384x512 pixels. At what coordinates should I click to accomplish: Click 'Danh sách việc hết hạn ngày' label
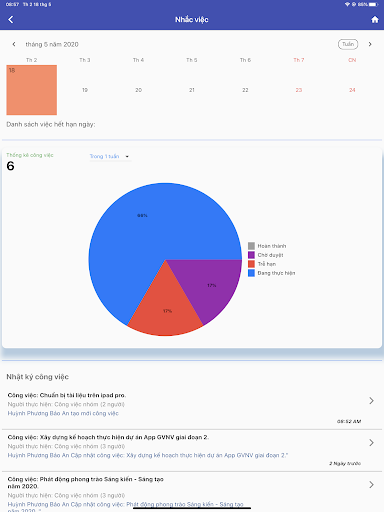[x=51, y=124]
